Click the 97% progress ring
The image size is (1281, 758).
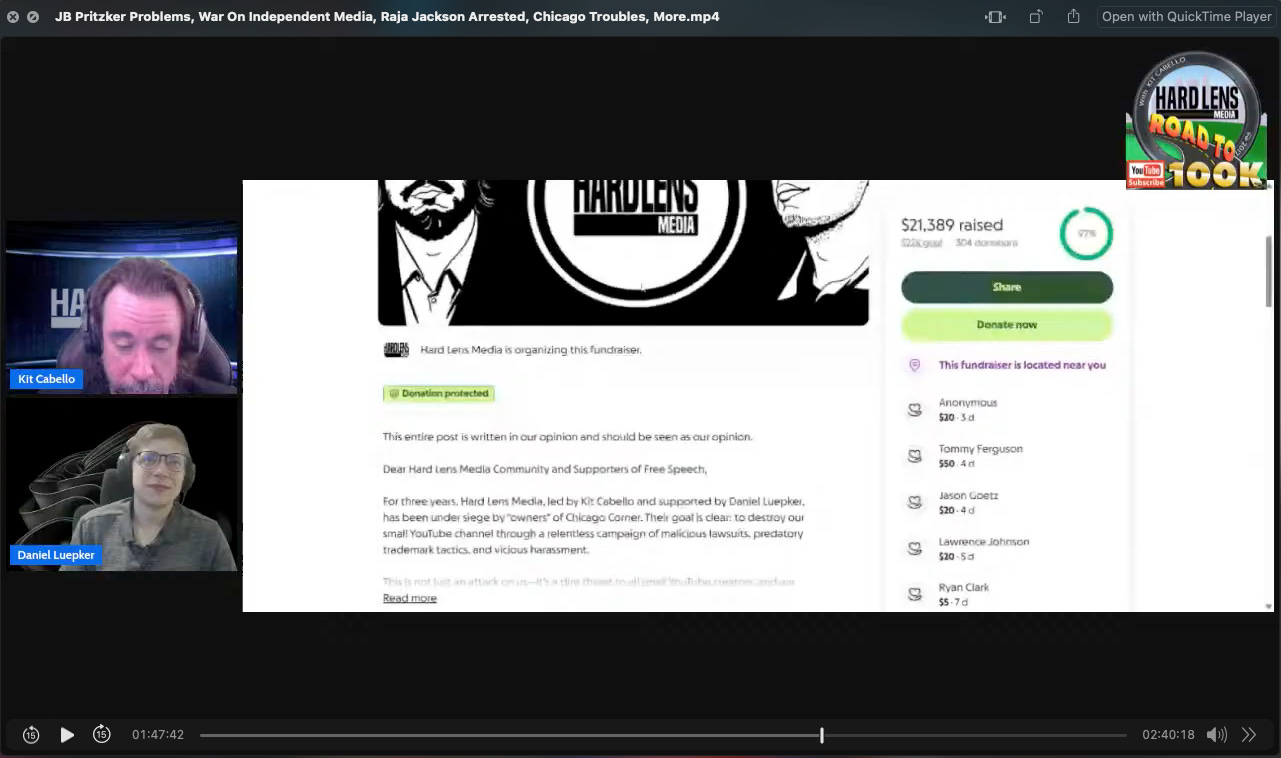(x=1086, y=234)
